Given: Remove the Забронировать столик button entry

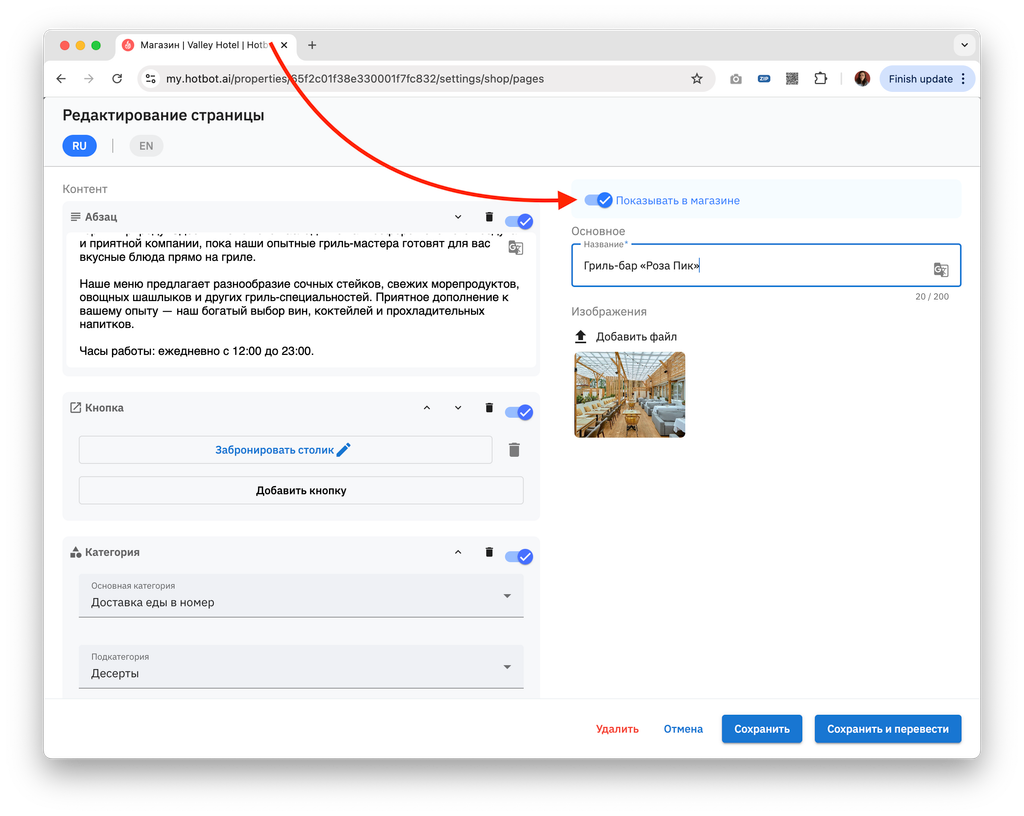Looking at the screenshot, I should (x=515, y=450).
